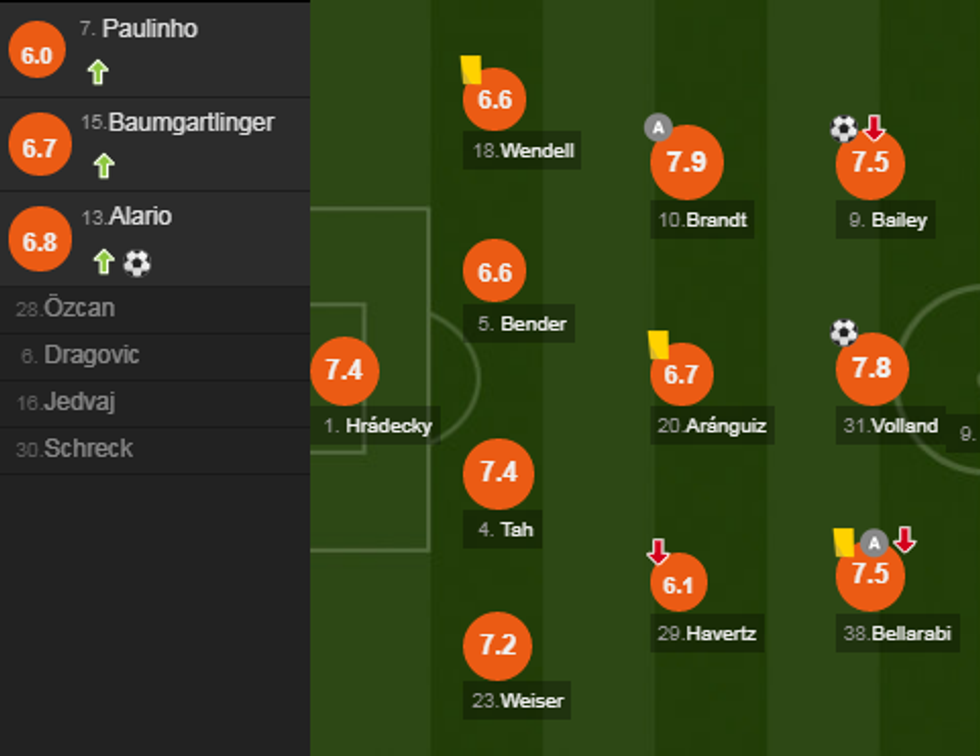Click Wendell's yellow card icon
The width and height of the screenshot is (980, 756).
(471, 70)
